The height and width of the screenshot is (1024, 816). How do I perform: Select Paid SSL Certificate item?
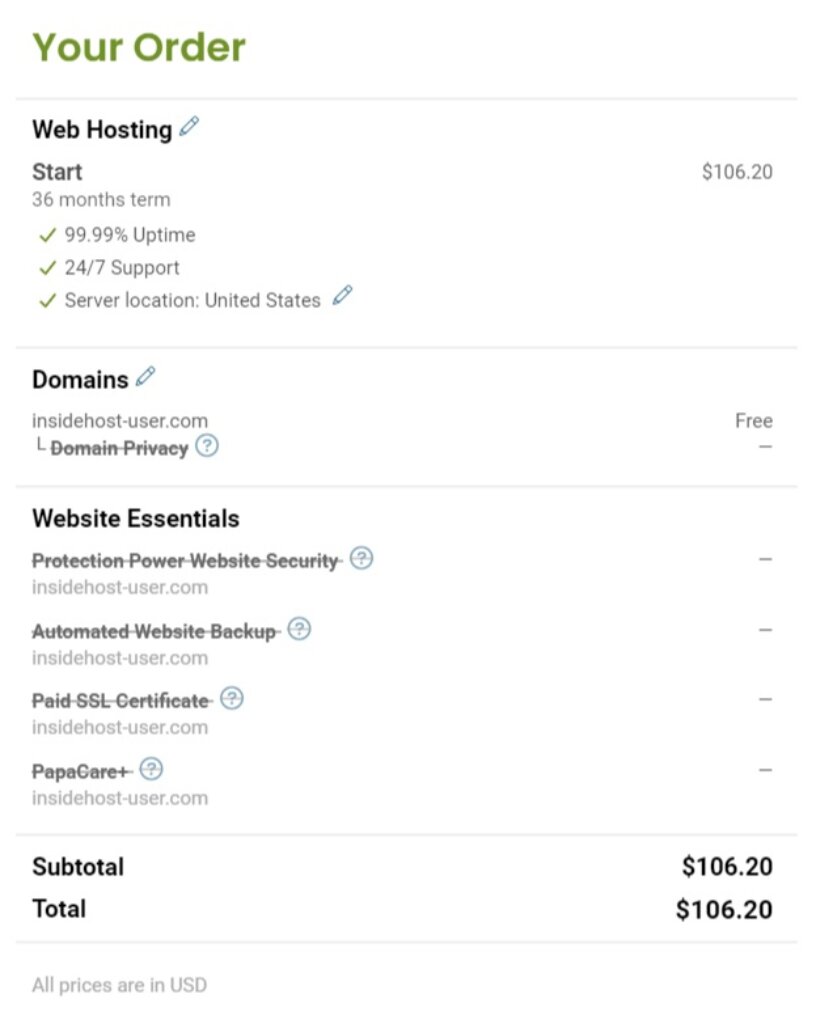tap(120, 701)
